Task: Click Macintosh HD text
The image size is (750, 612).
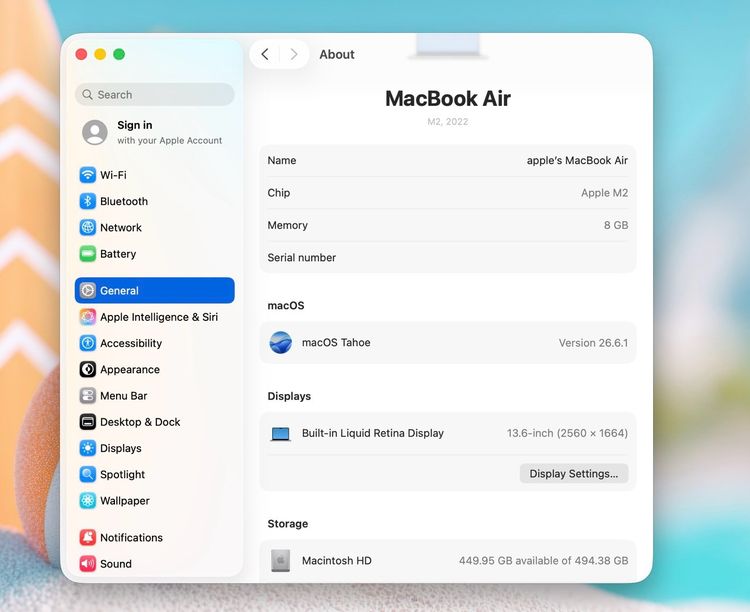Action: (x=337, y=561)
